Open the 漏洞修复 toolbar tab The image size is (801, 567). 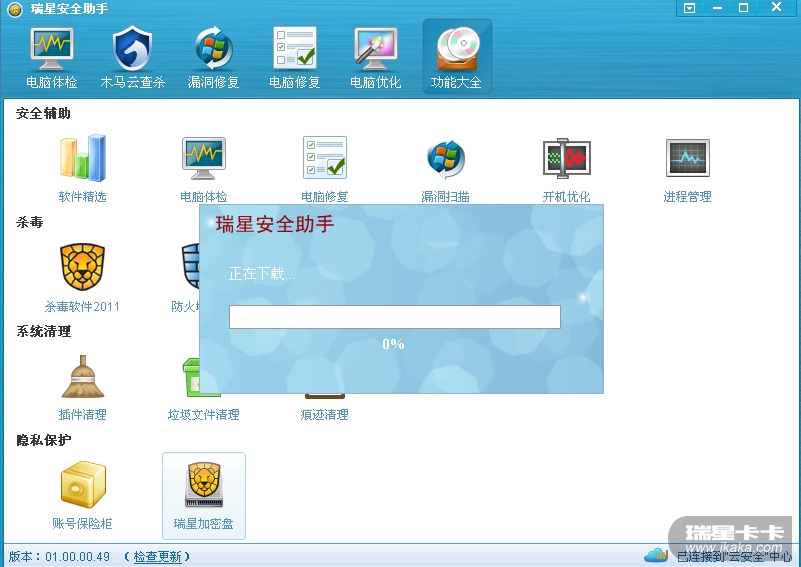pyautogui.click(x=214, y=58)
